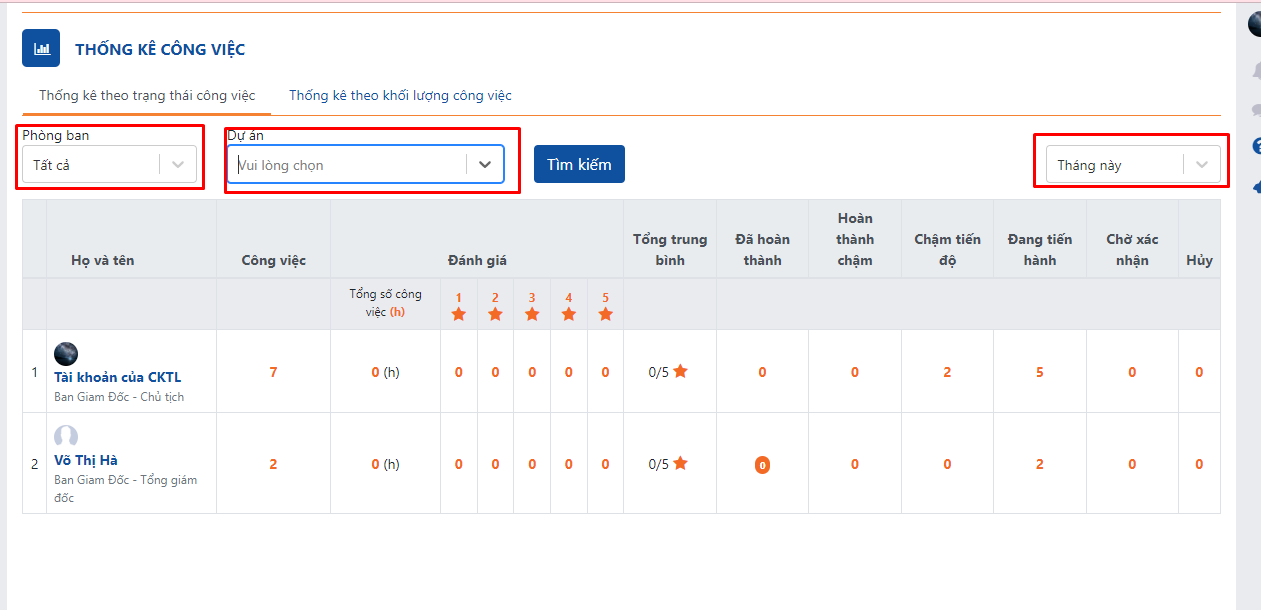Click the Tìm kiếm search button
Viewport: 1261px width, 610px height.
pyautogui.click(x=579, y=164)
